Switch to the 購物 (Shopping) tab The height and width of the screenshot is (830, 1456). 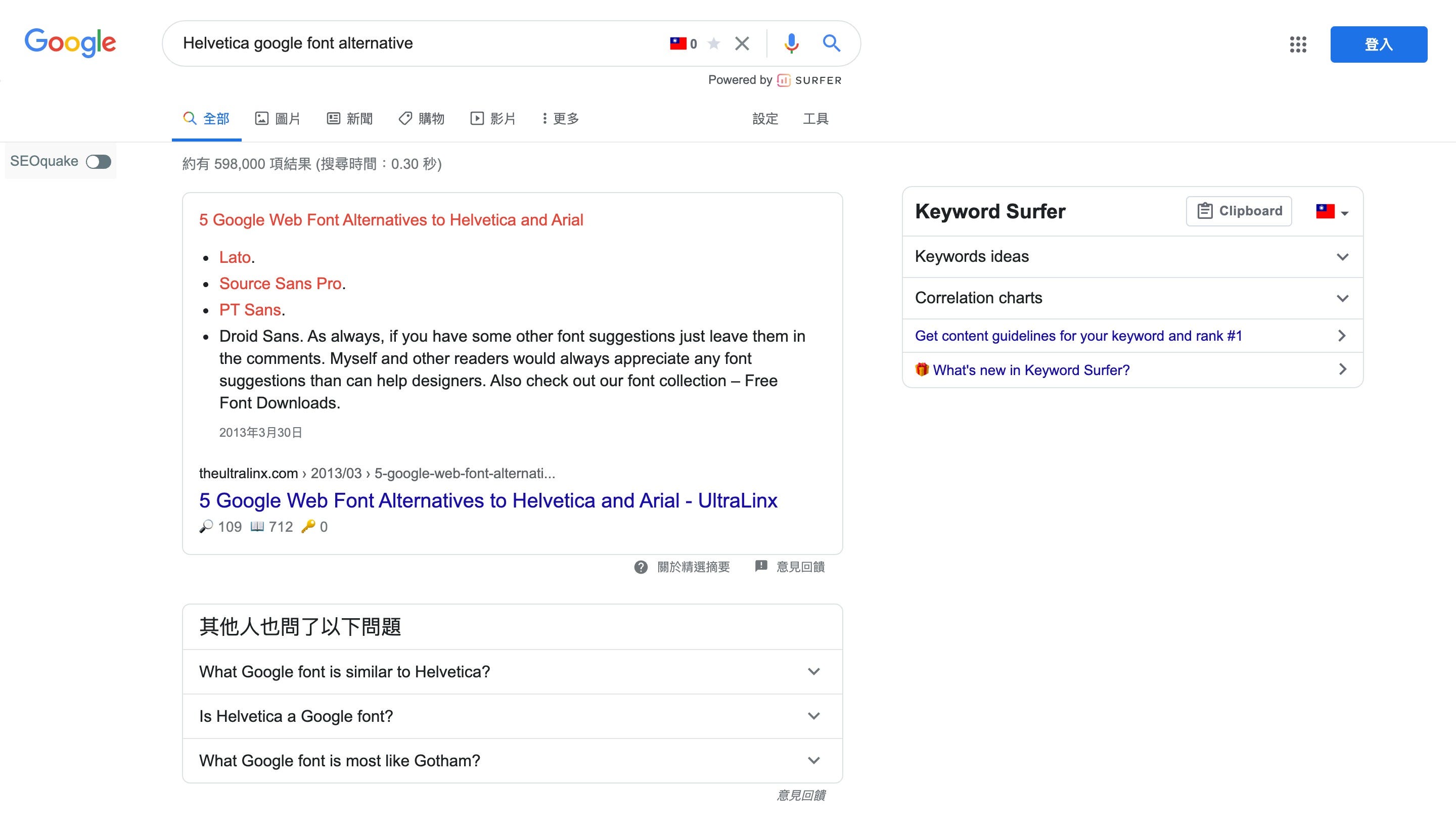[421, 119]
